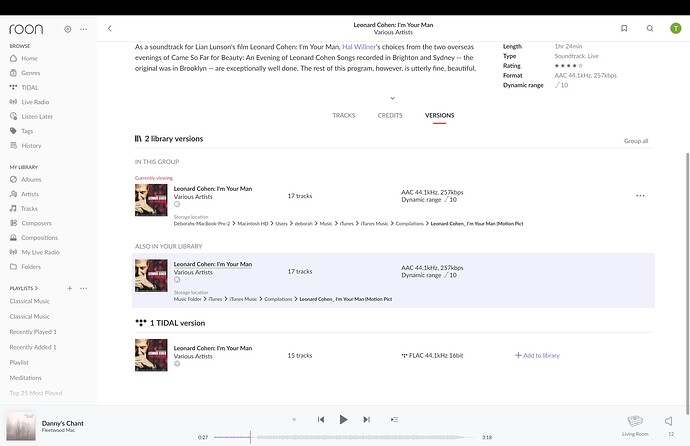Open Roon settings gear icon
This screenshot has width=690, height=446.
click(x=68, y=29)
